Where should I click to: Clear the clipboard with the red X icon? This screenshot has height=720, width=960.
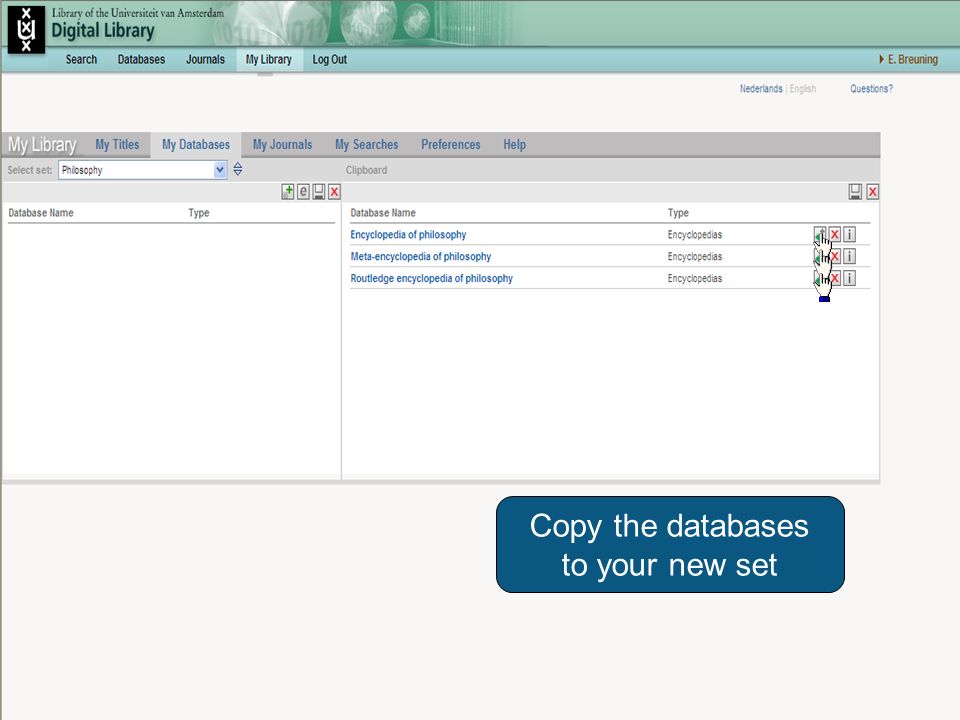pyautogui.click(x=872, y=192)
